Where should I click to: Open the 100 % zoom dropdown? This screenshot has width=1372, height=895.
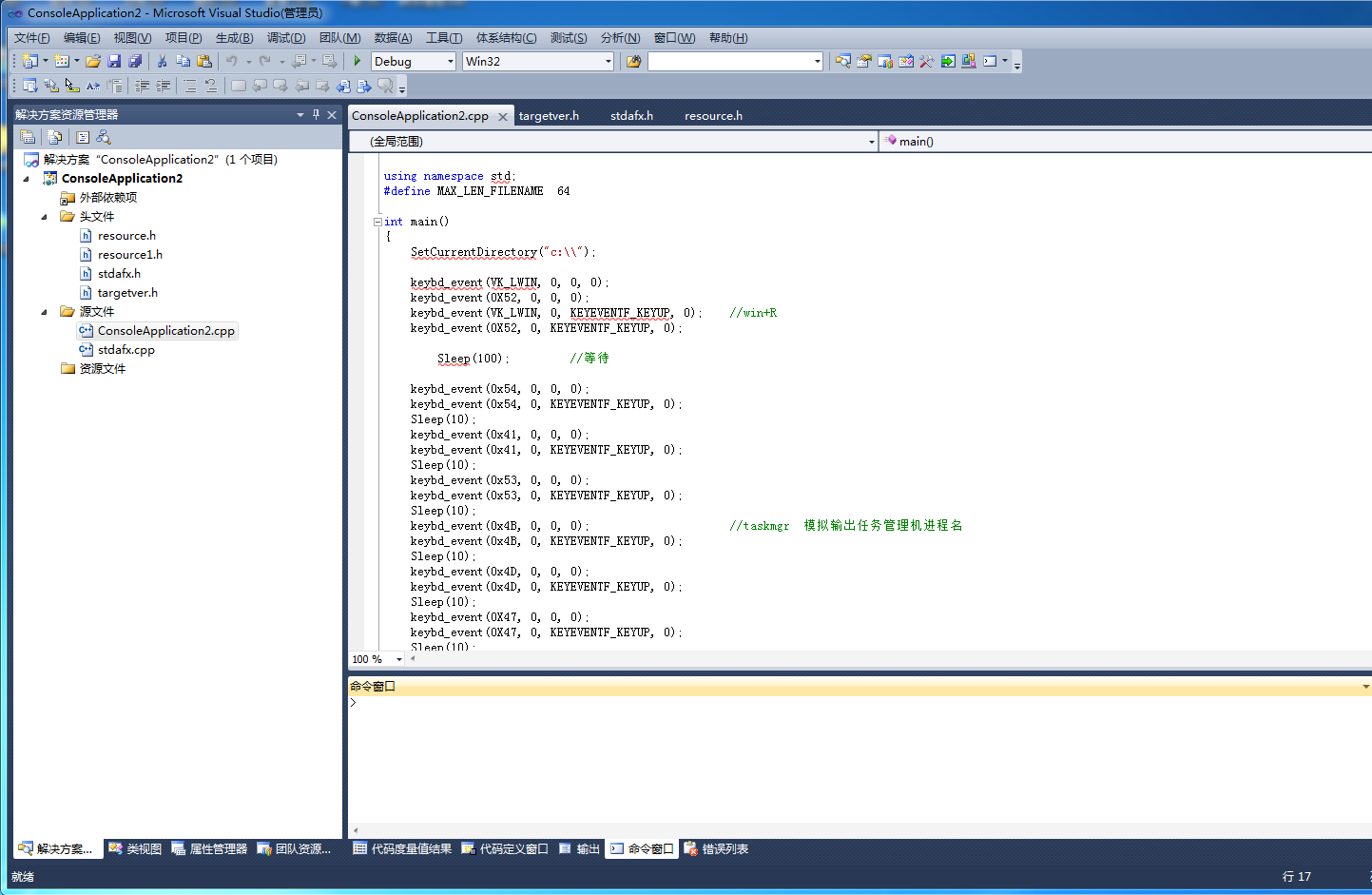[x=399, y=659]
